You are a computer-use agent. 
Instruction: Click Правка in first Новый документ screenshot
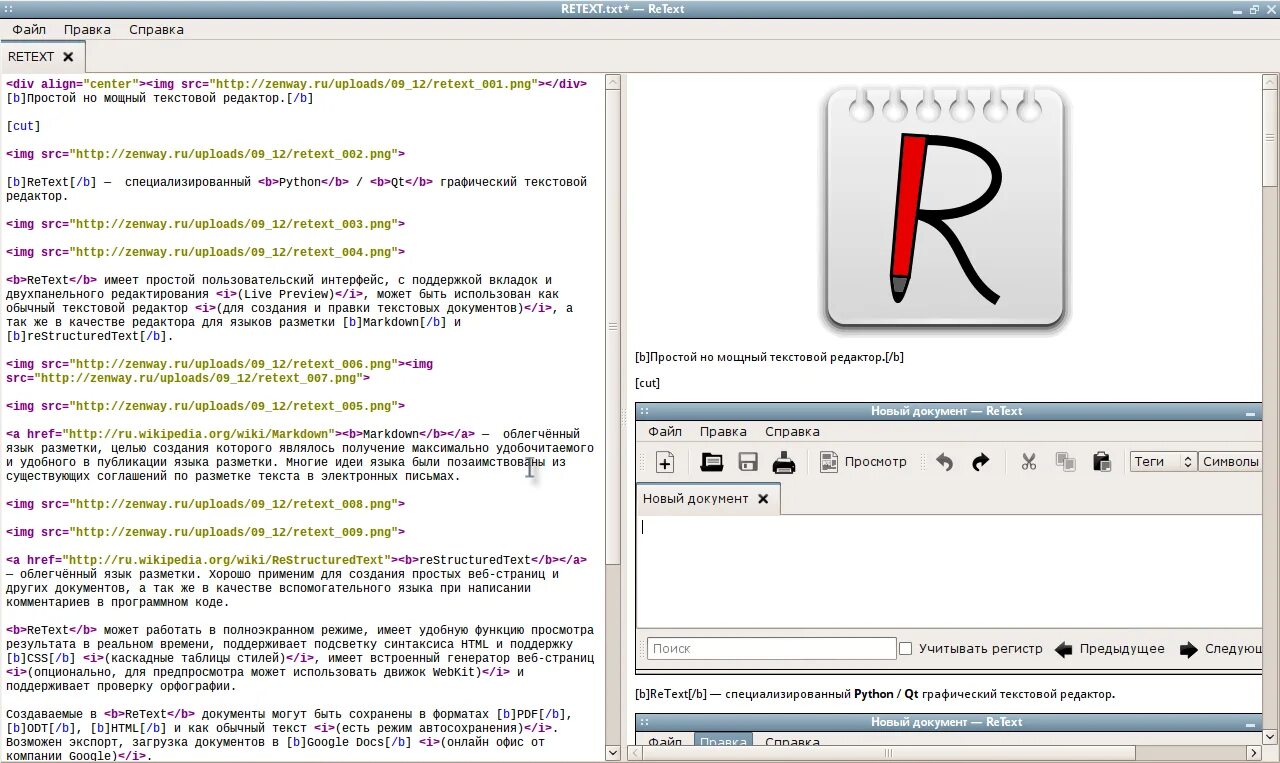point(723,432)
